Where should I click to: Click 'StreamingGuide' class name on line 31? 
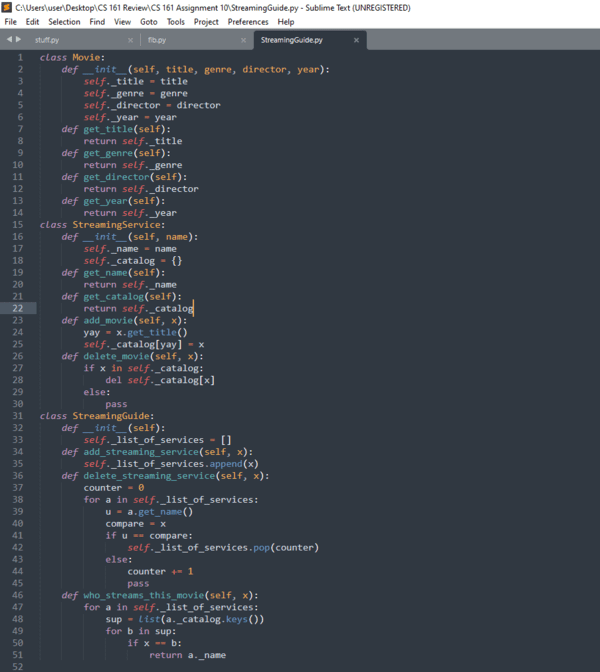point(111,416)
